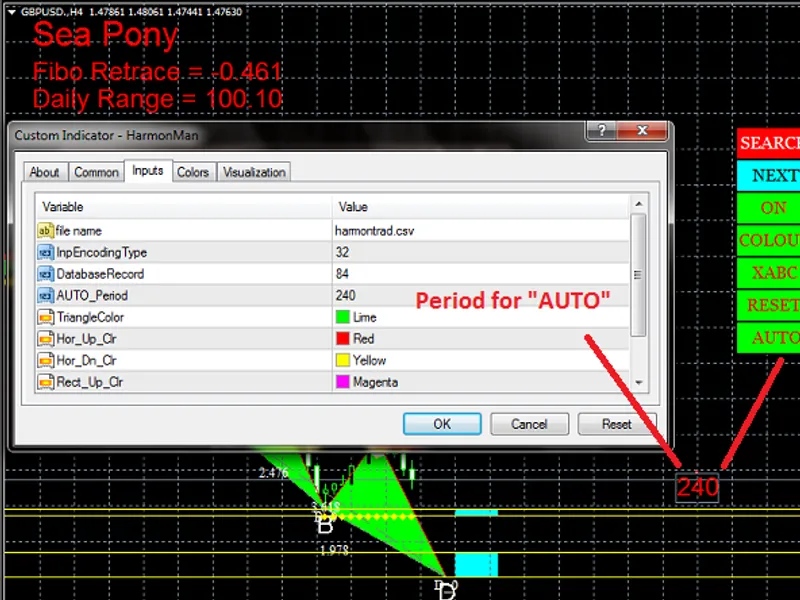Screen dimensions: 800x600
Task: Close the HarmonMan indicator dialog
Action: (642, 131)
